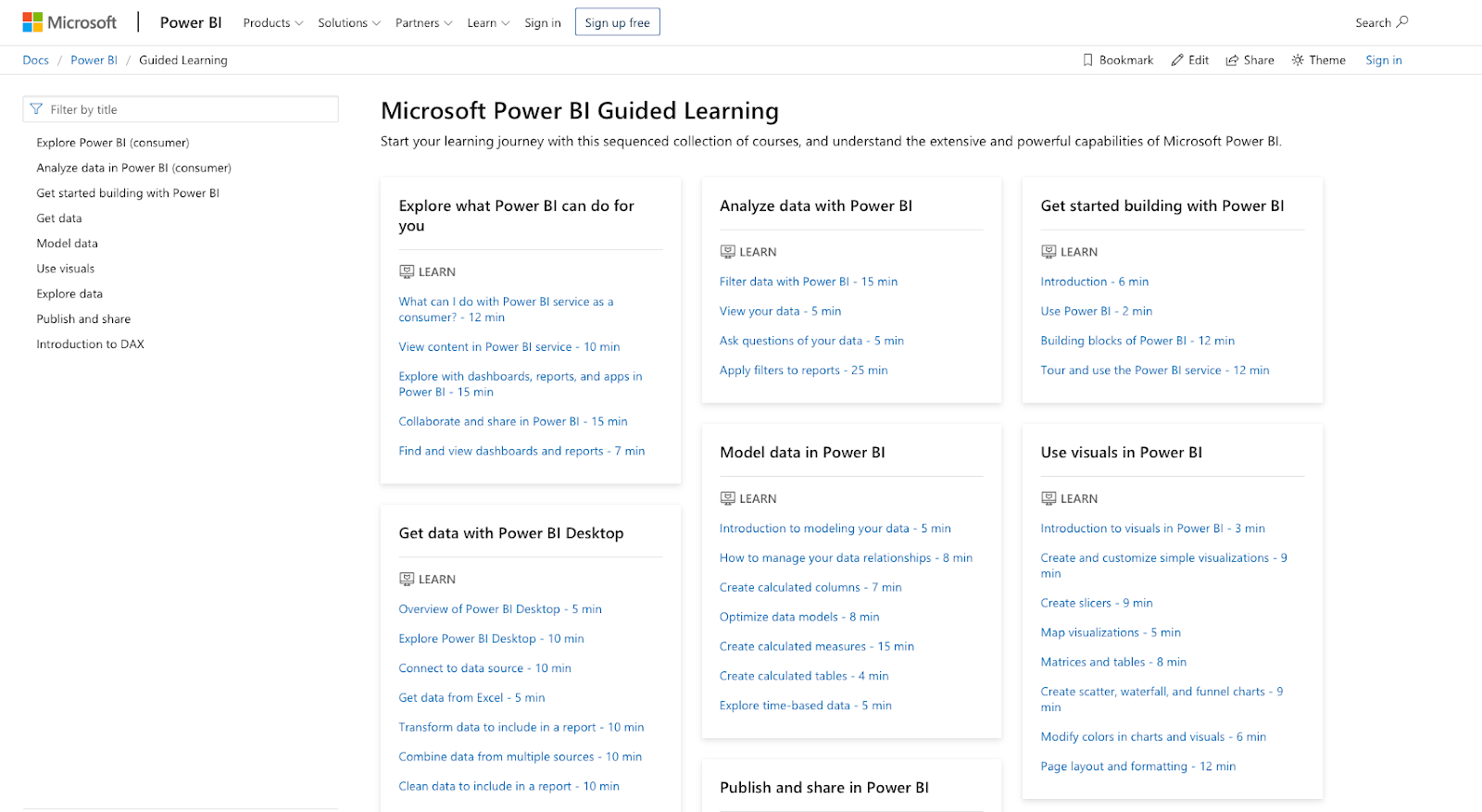Select Get data in the sidebar

59,219
